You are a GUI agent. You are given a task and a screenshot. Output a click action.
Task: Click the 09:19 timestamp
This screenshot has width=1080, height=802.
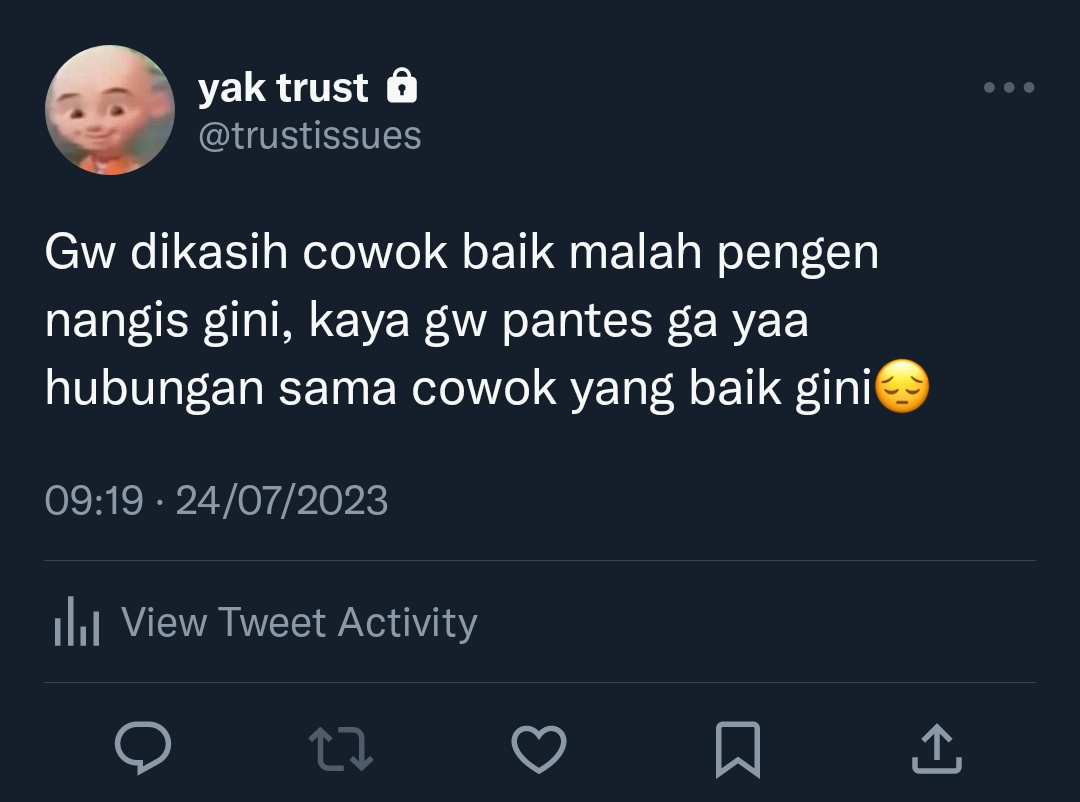pos(94,500)
